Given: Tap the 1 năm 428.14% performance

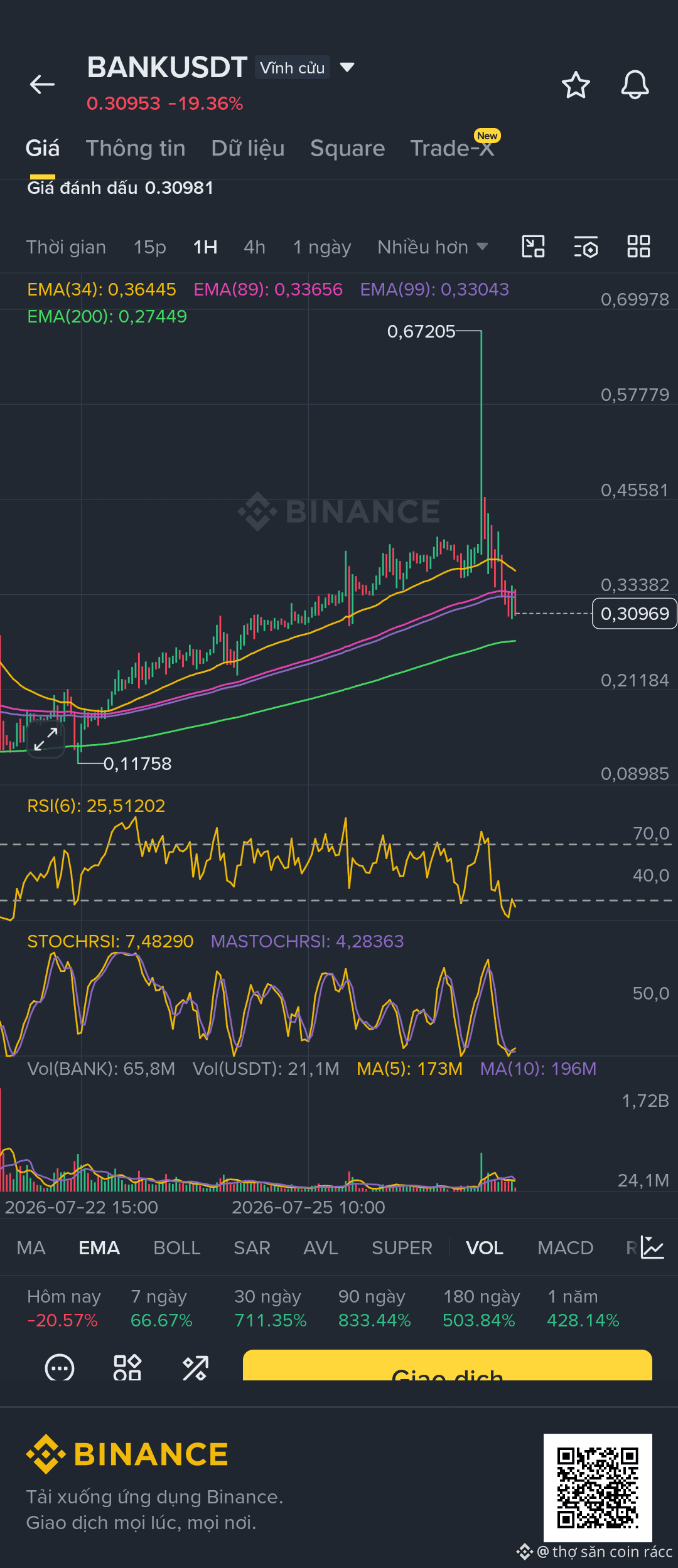Looking at the screenshot, I should click(583, 1308).
